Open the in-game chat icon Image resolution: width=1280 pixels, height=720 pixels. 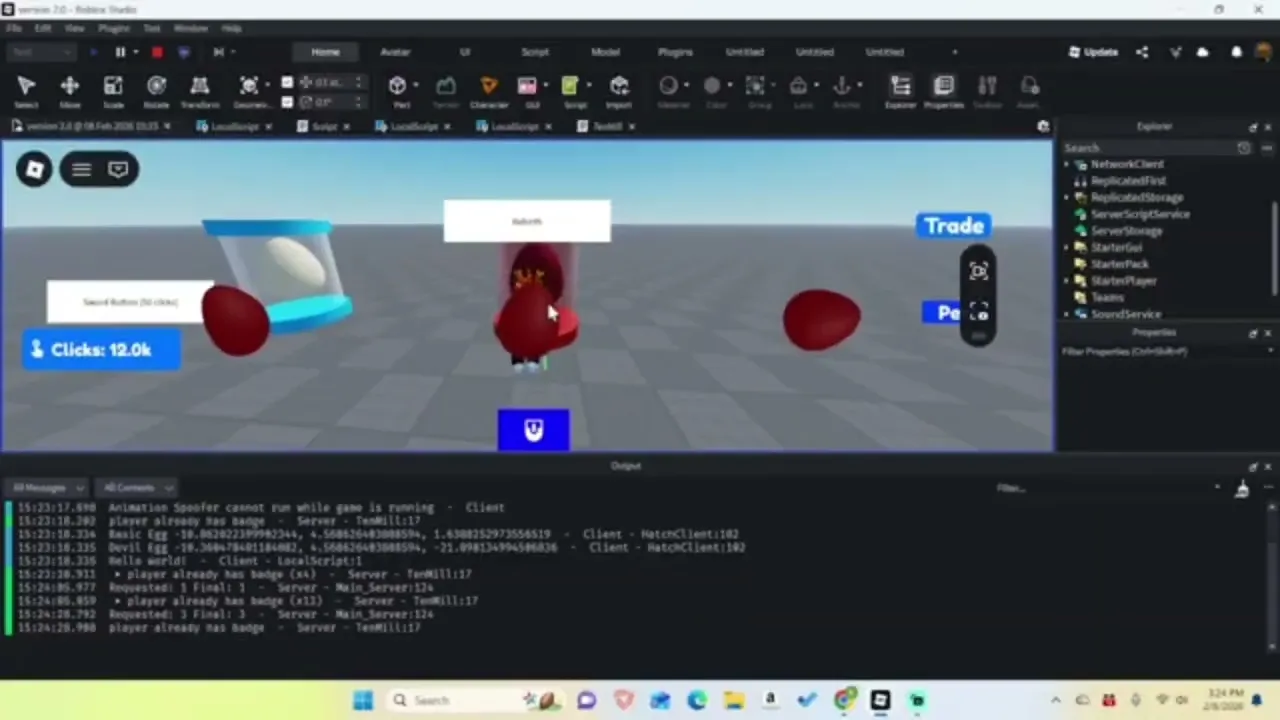pos(118,169)
